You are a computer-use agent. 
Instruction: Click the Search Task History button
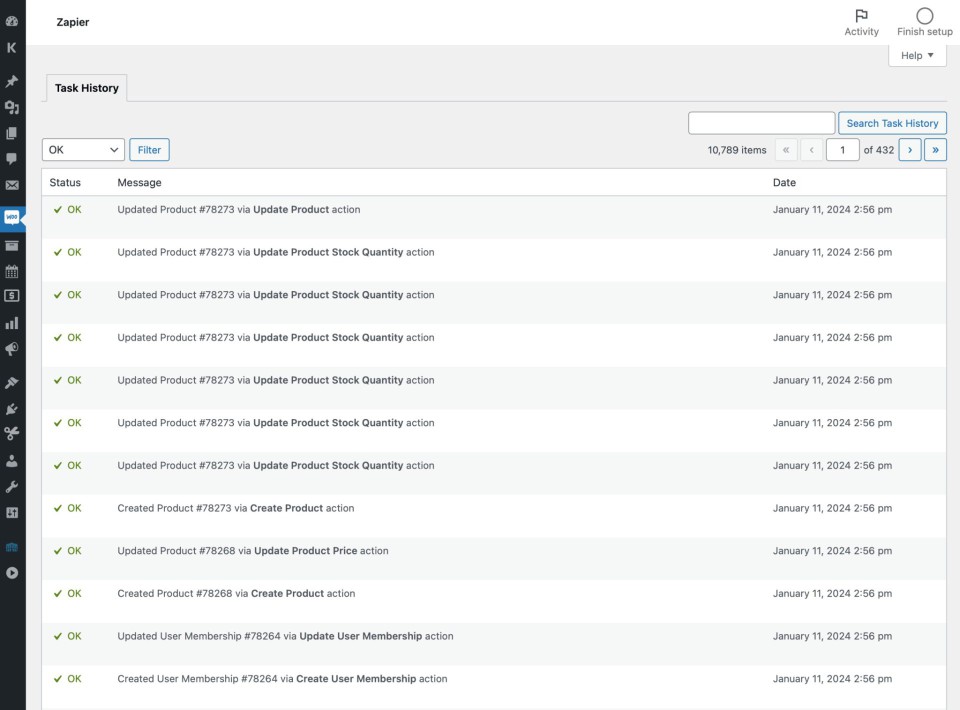pyautogui.click(x=892, y=123)
